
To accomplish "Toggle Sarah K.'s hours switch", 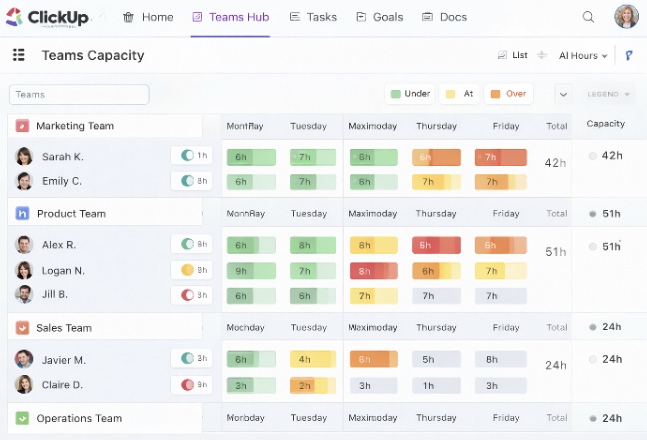I will point(185,156).
